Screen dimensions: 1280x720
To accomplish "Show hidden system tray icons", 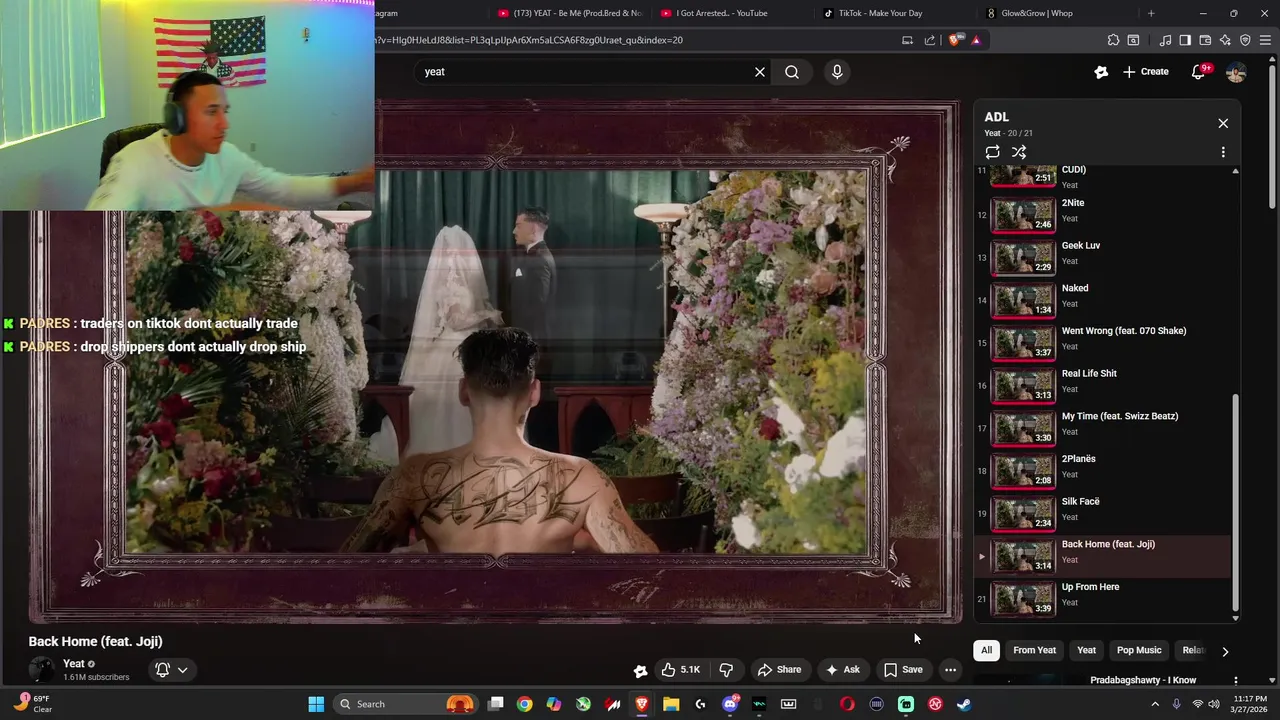I will 1155,704.
